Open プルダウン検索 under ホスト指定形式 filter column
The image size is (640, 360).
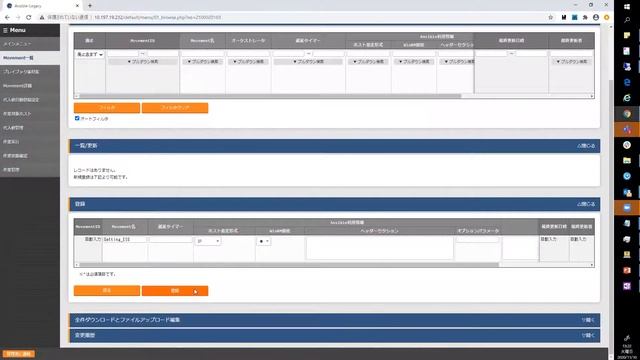368,62
